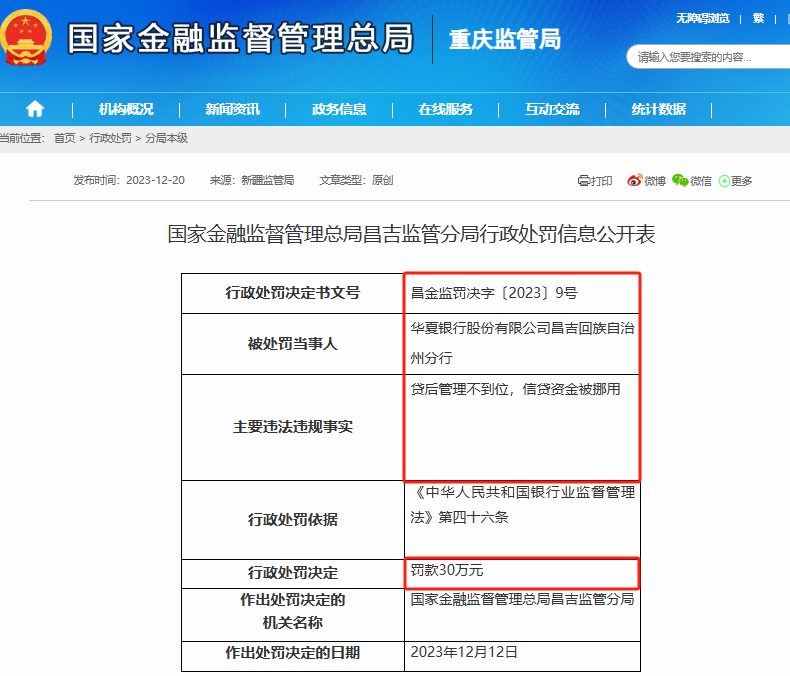Click the 无障碍浏览 link
The height and width of the screenshot is (676, 790).
coord(703,19)
